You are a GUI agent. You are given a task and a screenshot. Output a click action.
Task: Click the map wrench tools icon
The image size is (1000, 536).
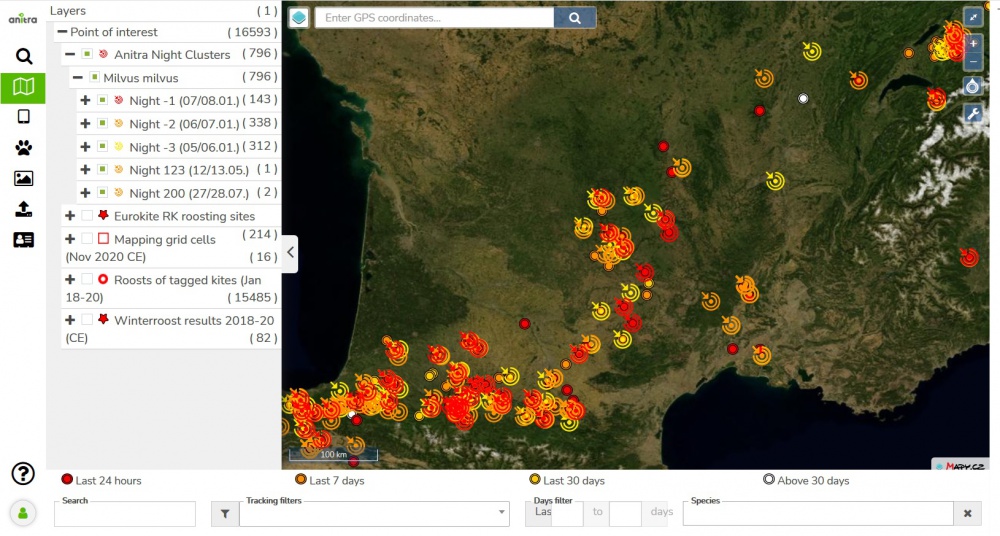point(973,113)
